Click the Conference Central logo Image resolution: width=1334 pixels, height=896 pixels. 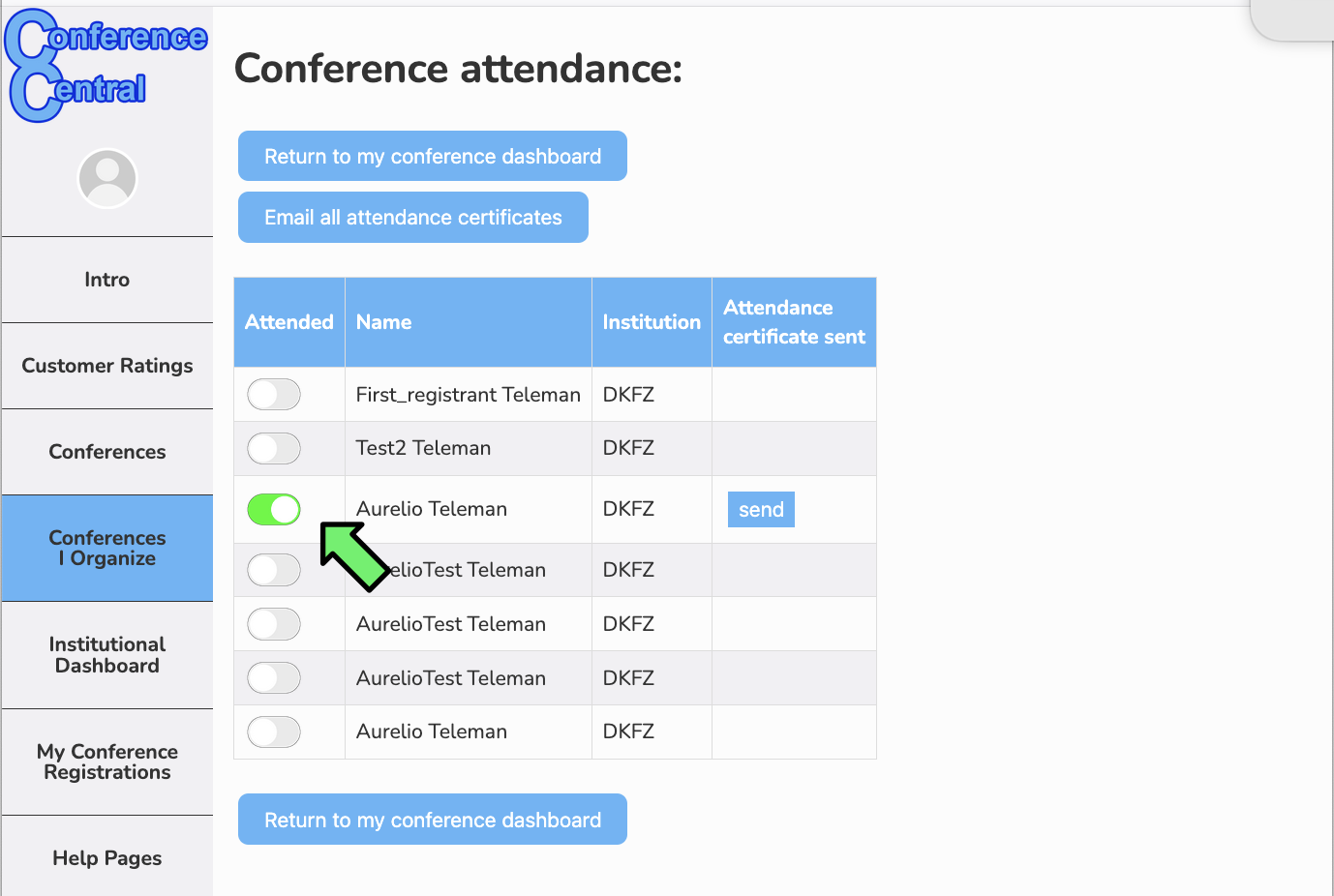[105, 66]
